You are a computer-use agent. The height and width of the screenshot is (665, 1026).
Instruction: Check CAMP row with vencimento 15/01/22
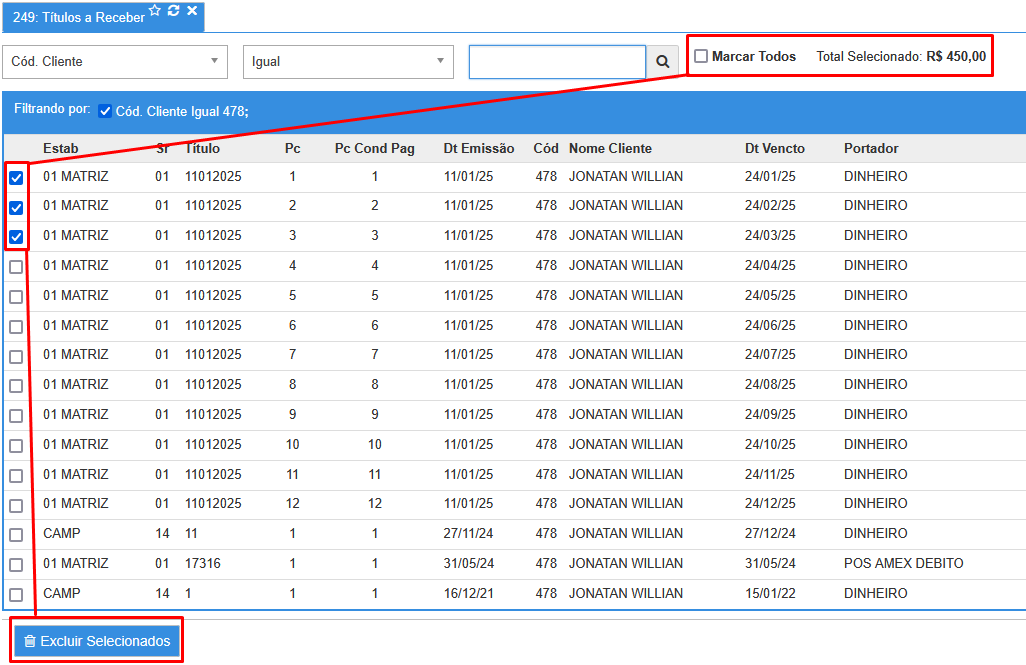[x=16, y=594]
